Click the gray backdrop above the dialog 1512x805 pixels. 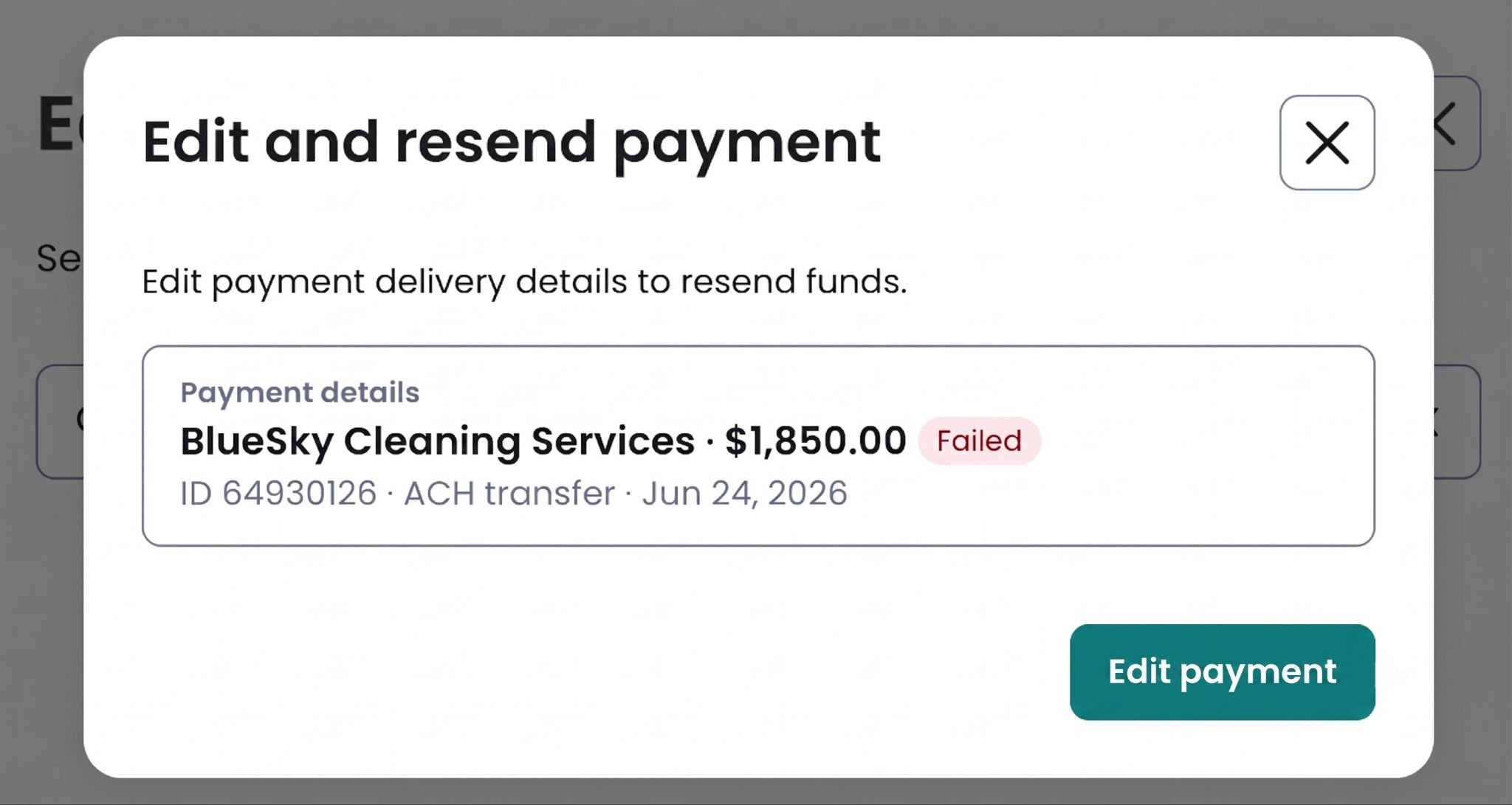pyautogui.click(x=756, y=17)
